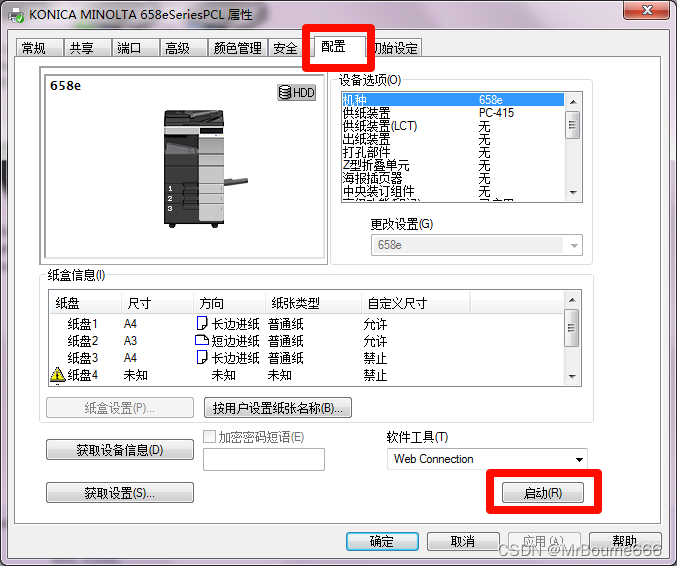Close the properties dialog with X
Viewport: 677px width, 566px height.
coord(647,10)
